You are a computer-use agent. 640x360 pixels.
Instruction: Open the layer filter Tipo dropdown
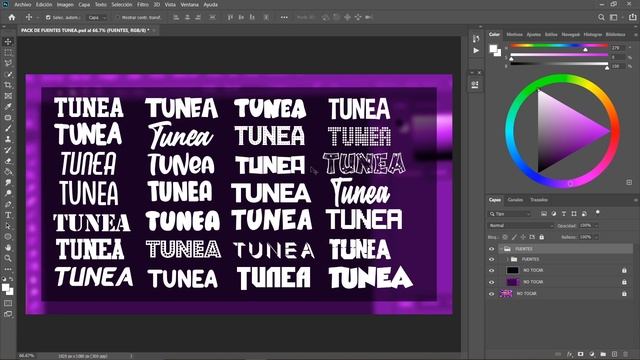coord(510,213)
